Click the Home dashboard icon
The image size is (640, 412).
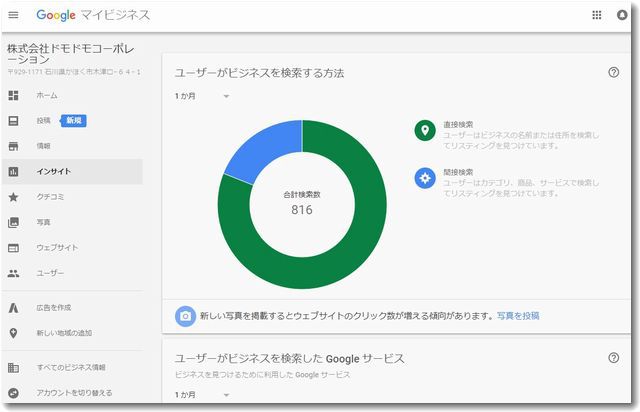[13, 96]
